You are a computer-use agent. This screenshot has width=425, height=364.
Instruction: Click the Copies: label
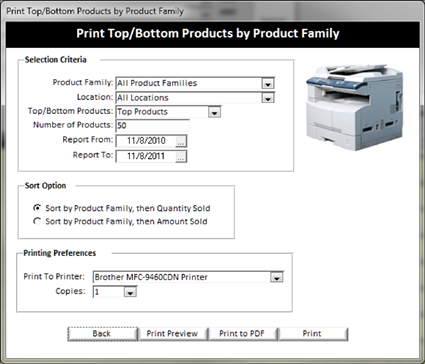(70, 291)
